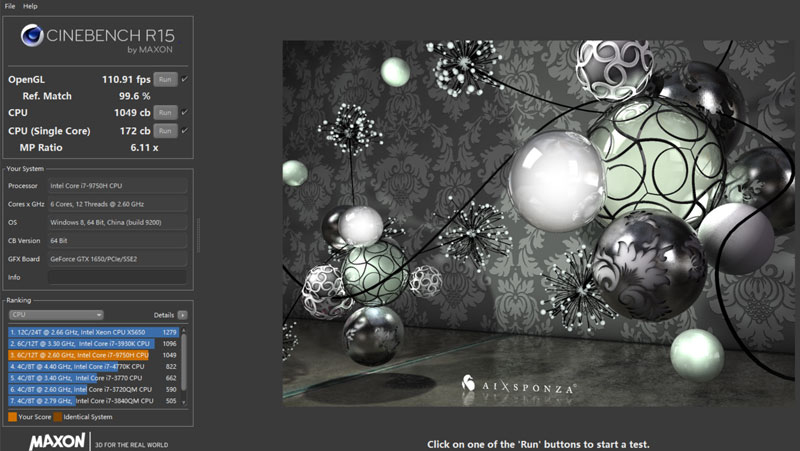Click the panel resize grip handle
The image size is (800, 451).
[198, 235]
